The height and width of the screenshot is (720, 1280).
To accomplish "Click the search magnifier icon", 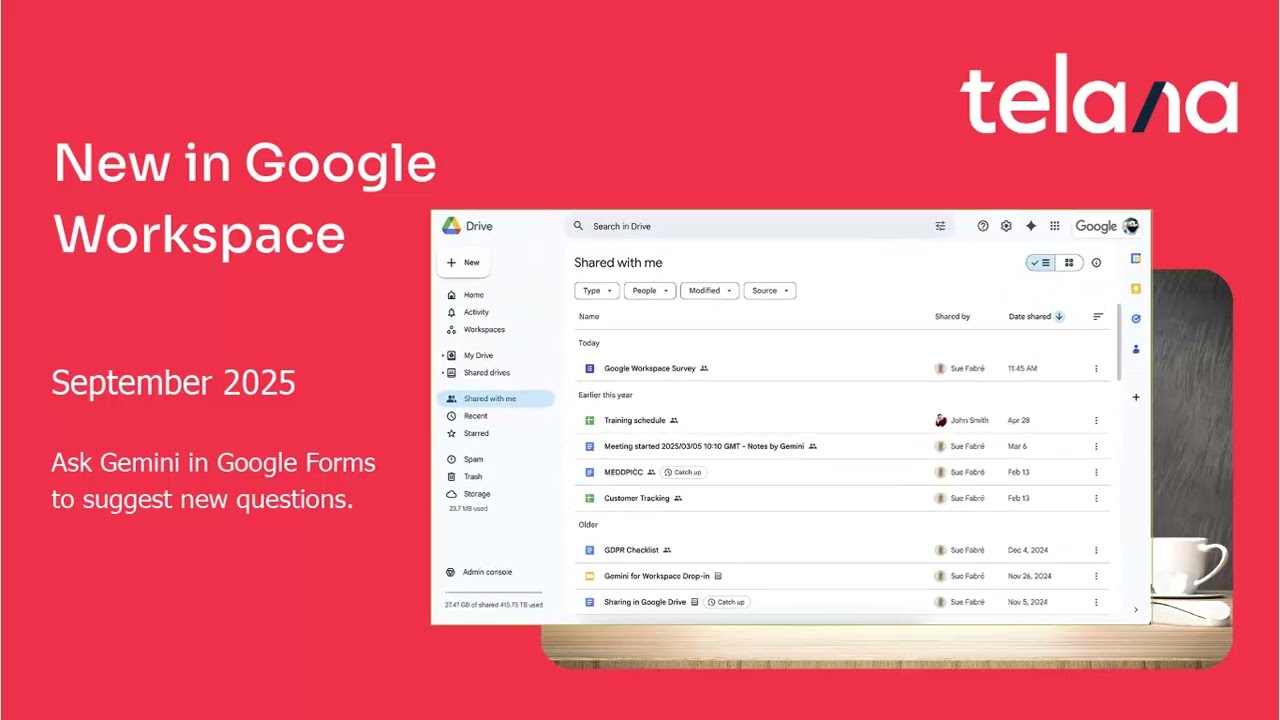I will [x=578, y=226].
